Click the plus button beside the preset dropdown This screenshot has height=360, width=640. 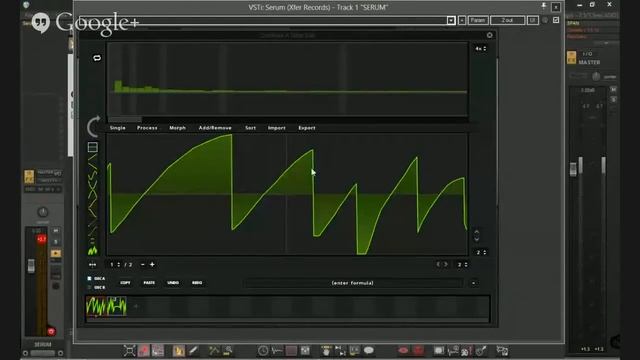(462, 20)
